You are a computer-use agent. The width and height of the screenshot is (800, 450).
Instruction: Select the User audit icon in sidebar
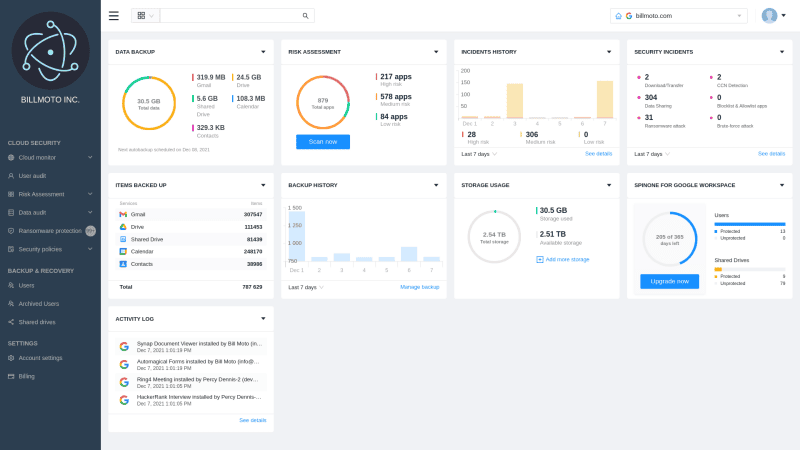11,176
